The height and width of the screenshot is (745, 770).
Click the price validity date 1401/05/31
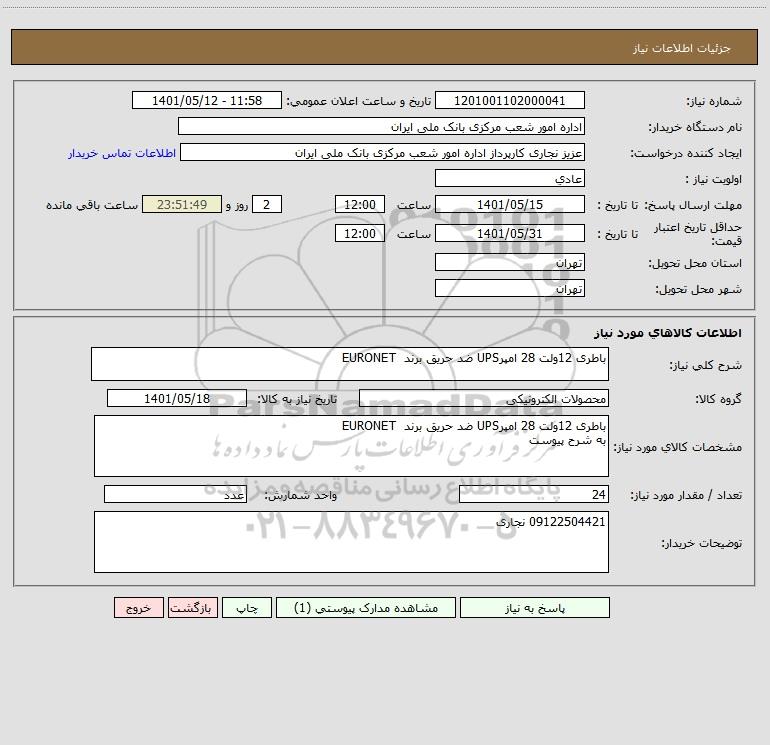pyautogui.click(x=510, y=233)
